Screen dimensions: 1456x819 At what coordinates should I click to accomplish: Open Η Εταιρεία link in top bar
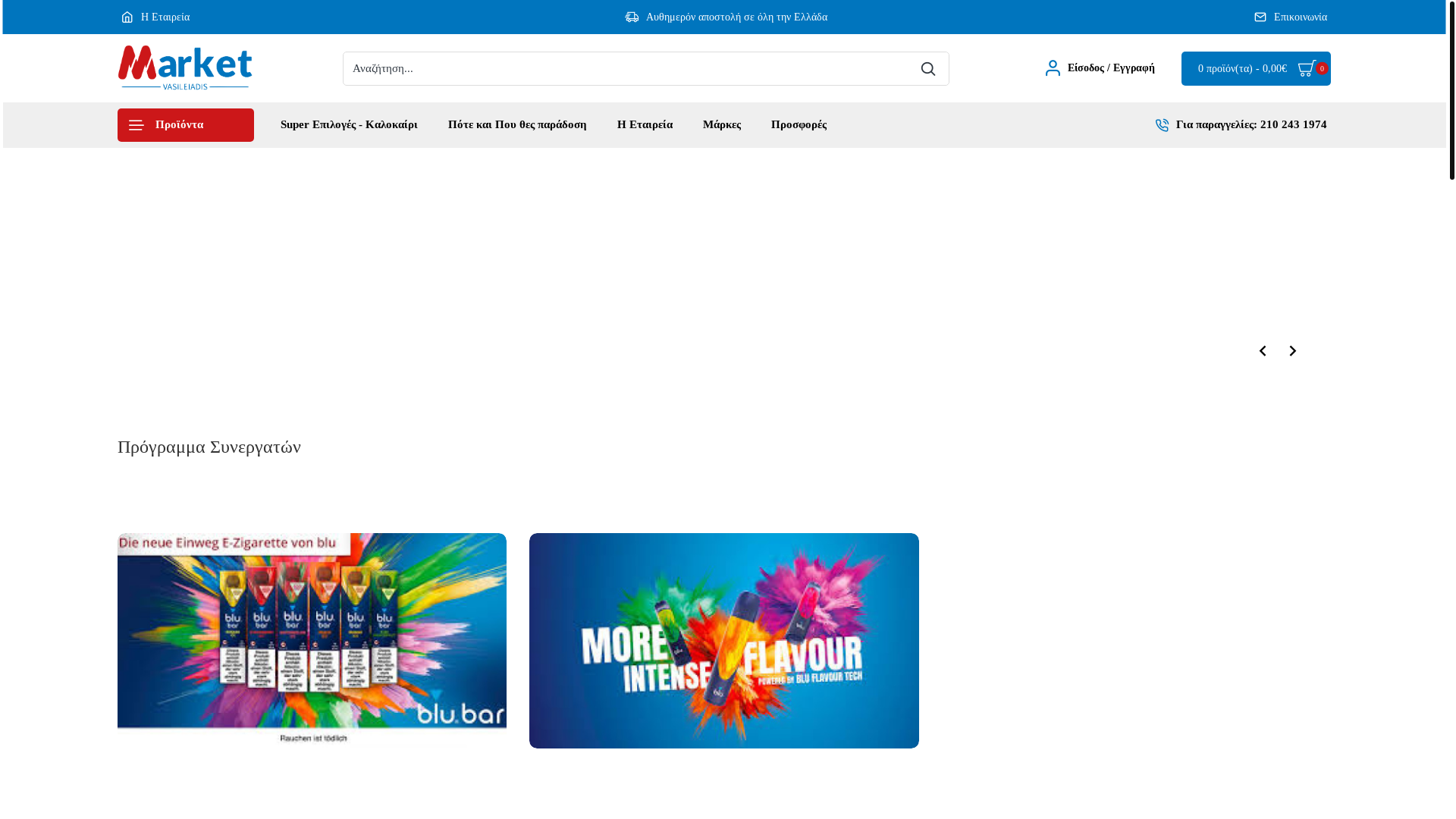tap(165, 17)
